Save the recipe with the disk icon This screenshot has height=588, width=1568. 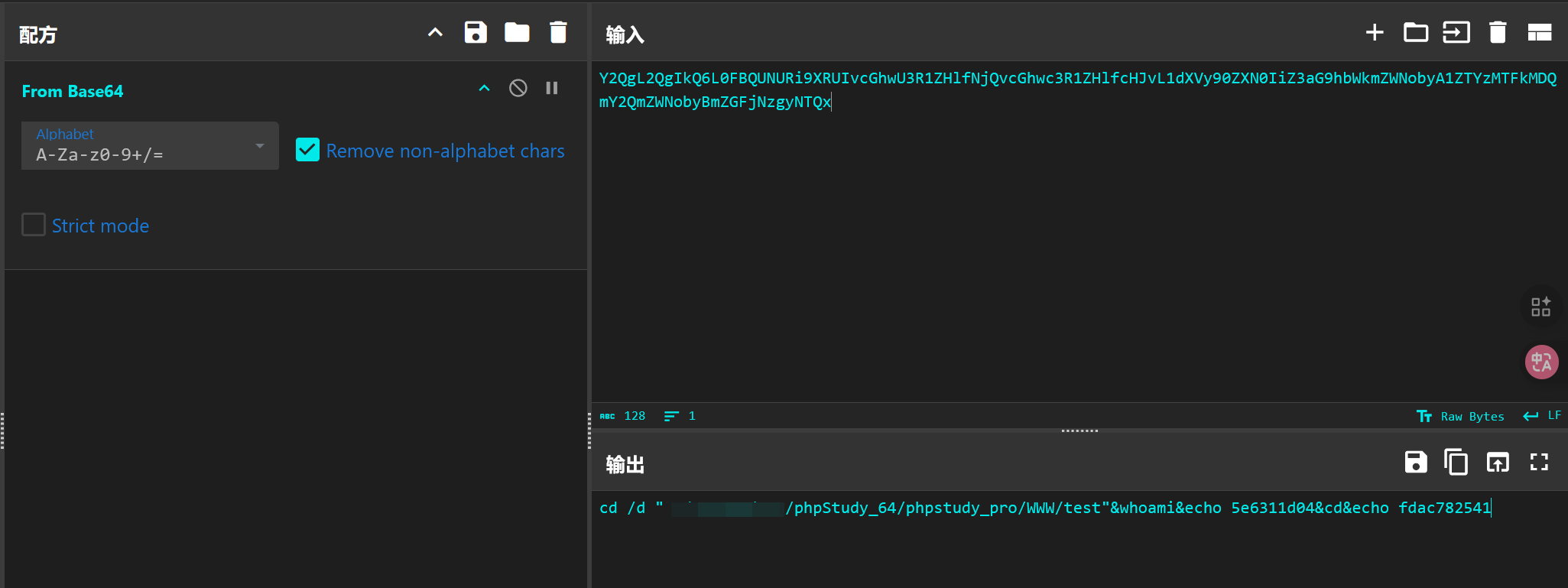476,33
